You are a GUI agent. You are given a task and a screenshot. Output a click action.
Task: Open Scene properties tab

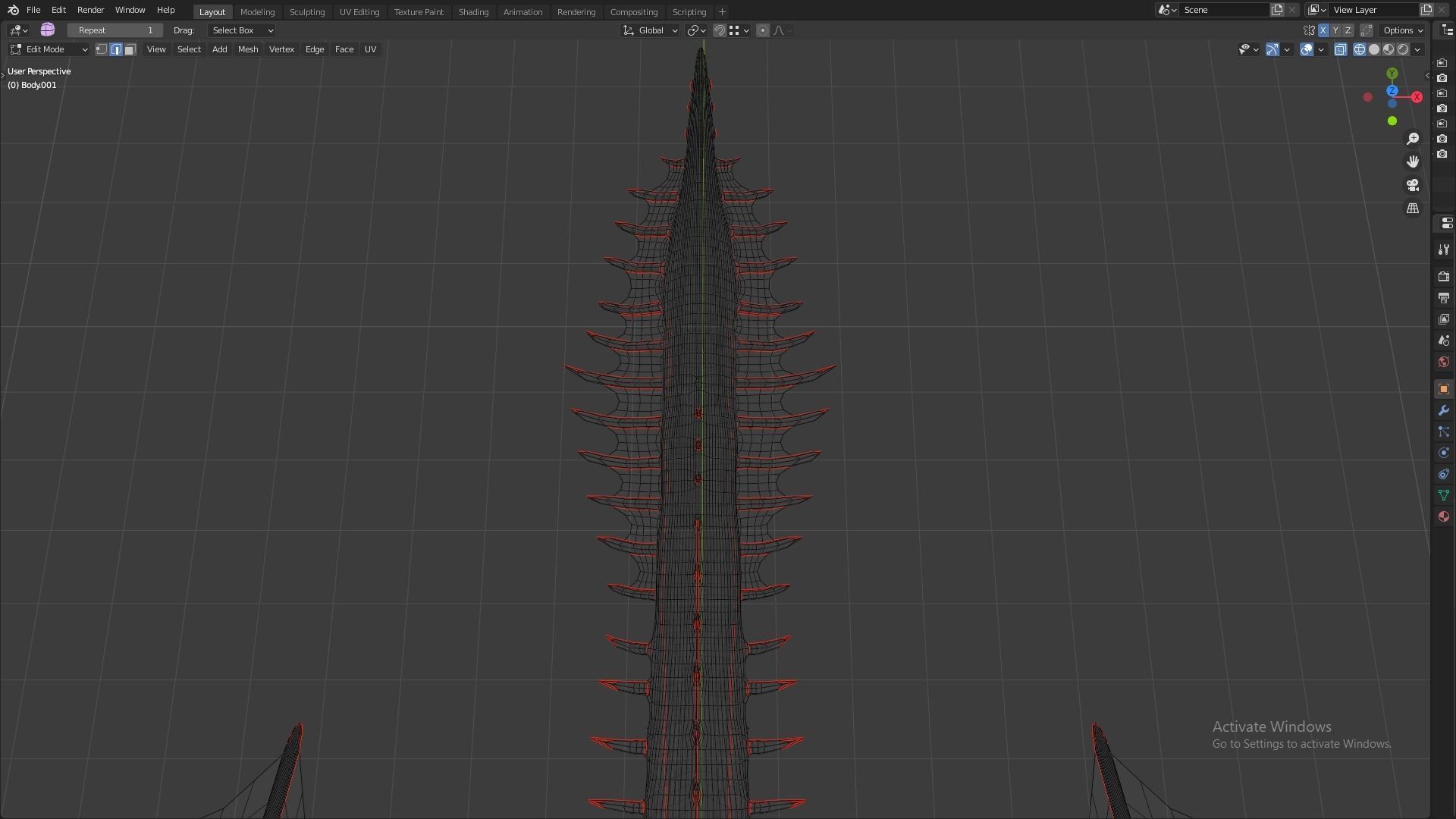(1444, 340)
